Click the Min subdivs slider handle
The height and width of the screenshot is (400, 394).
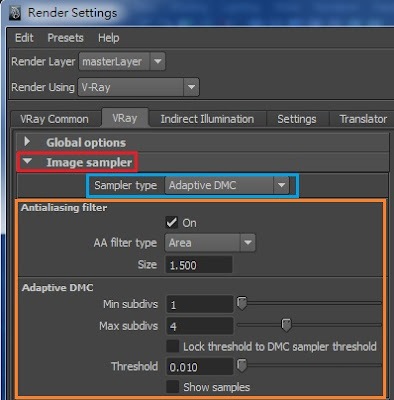[x=242, y=303]
